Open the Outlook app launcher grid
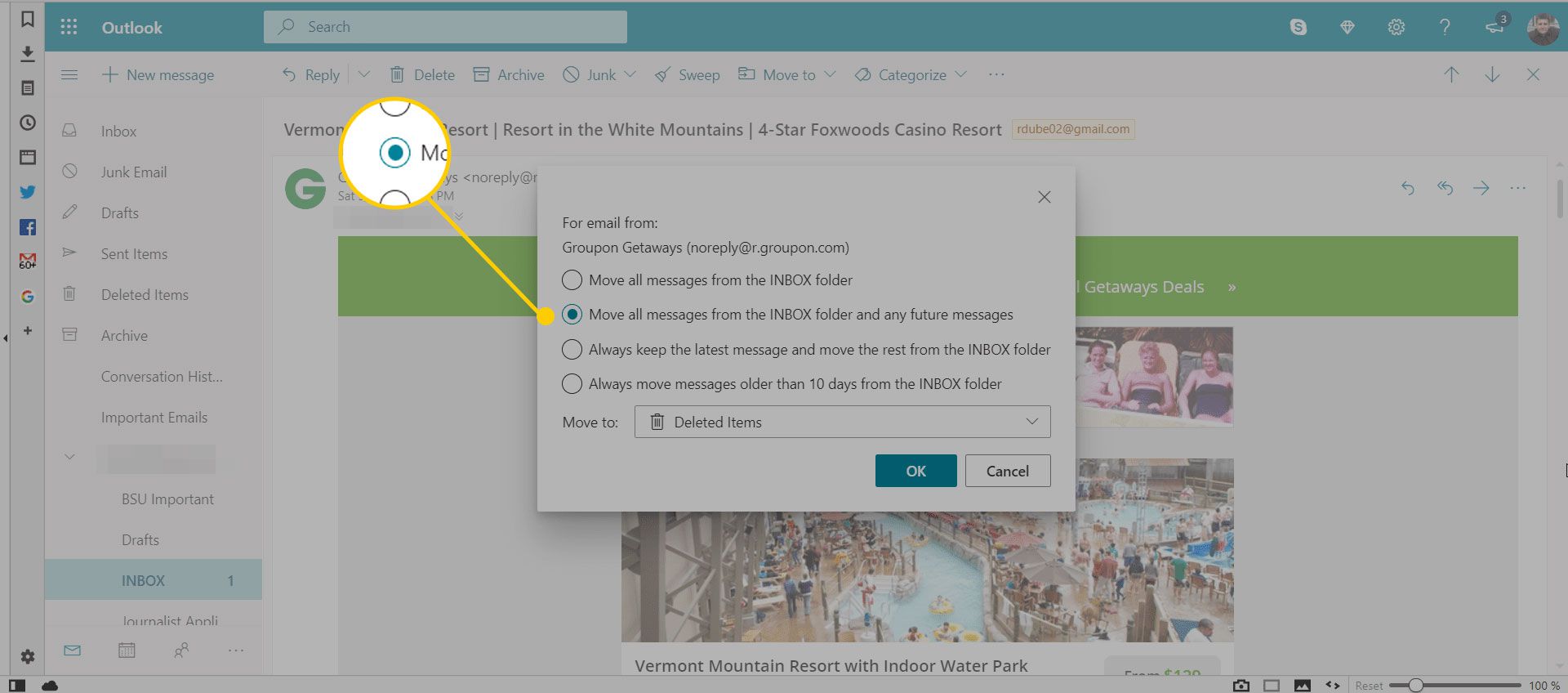 click(69, 27)
